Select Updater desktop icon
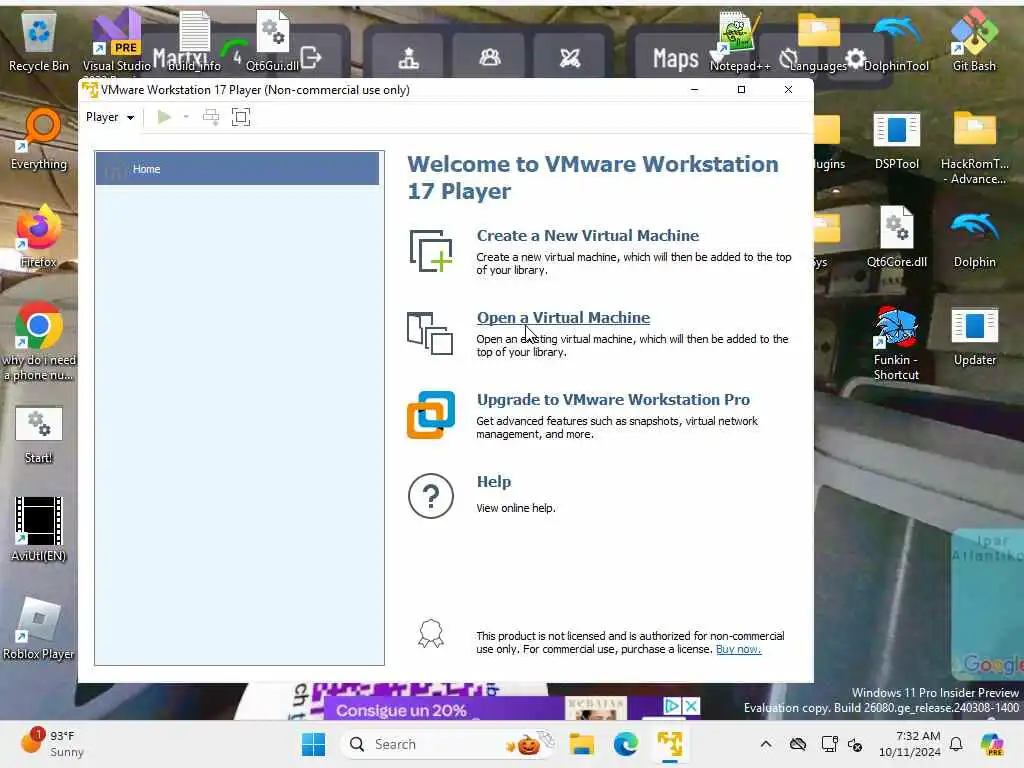This screenshot has height=768, width=1024. coord(974,336)
